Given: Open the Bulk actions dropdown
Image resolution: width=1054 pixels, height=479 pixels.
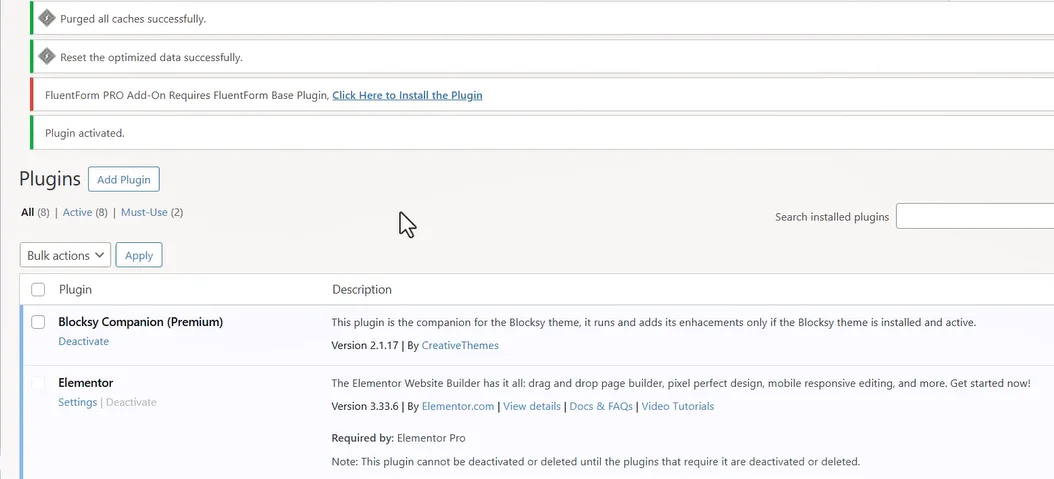Looking at the screenshot, I should click(65, 255).
